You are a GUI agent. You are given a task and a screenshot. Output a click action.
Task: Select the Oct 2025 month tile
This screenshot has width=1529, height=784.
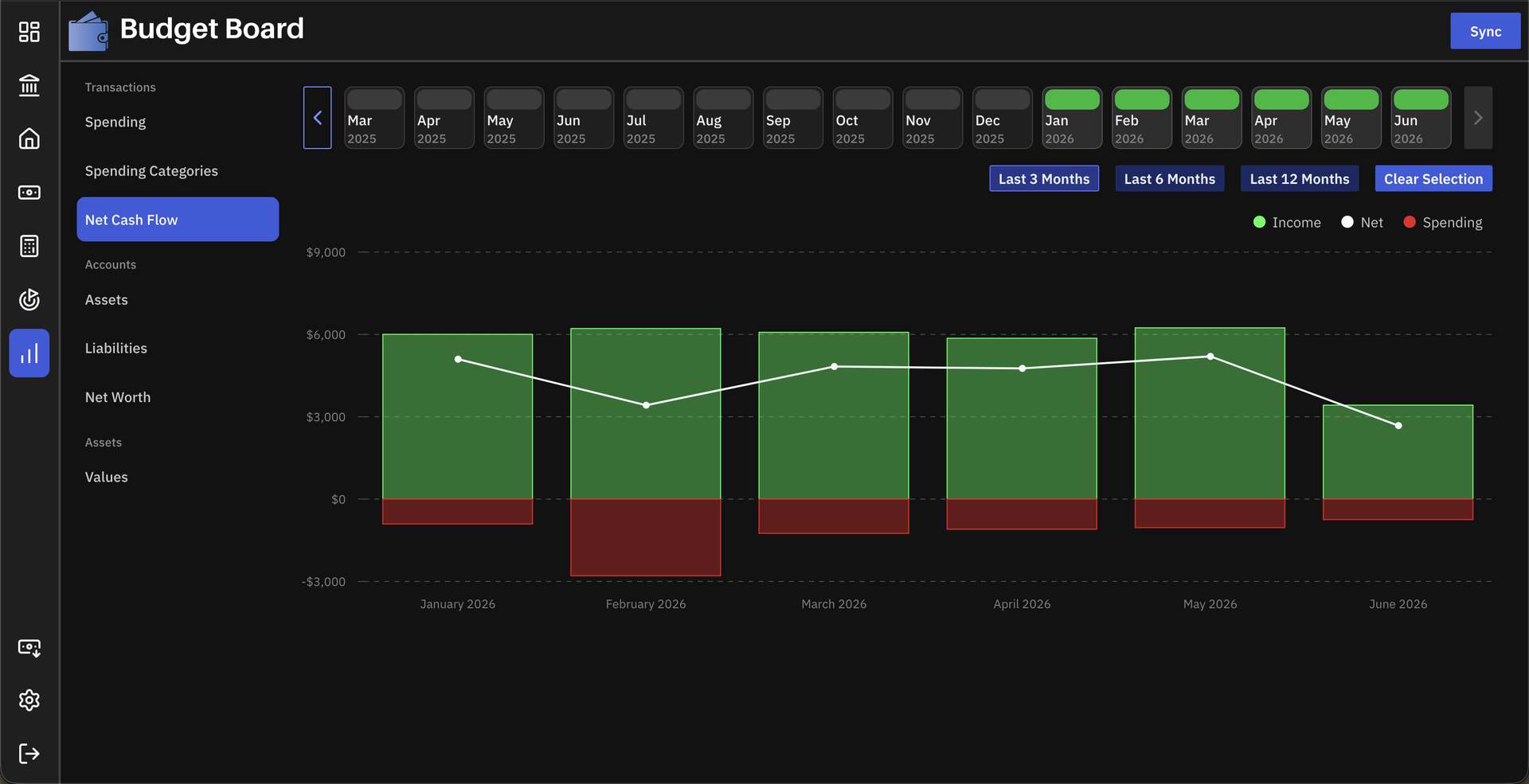(x=862, y=118)
